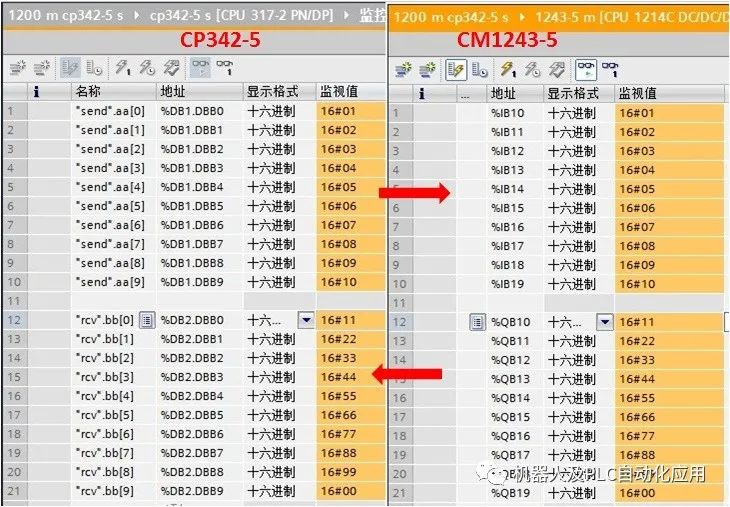Select name cell "rcv".bb[3]
This screenshot has width=730, height=507.
[114, 377]
